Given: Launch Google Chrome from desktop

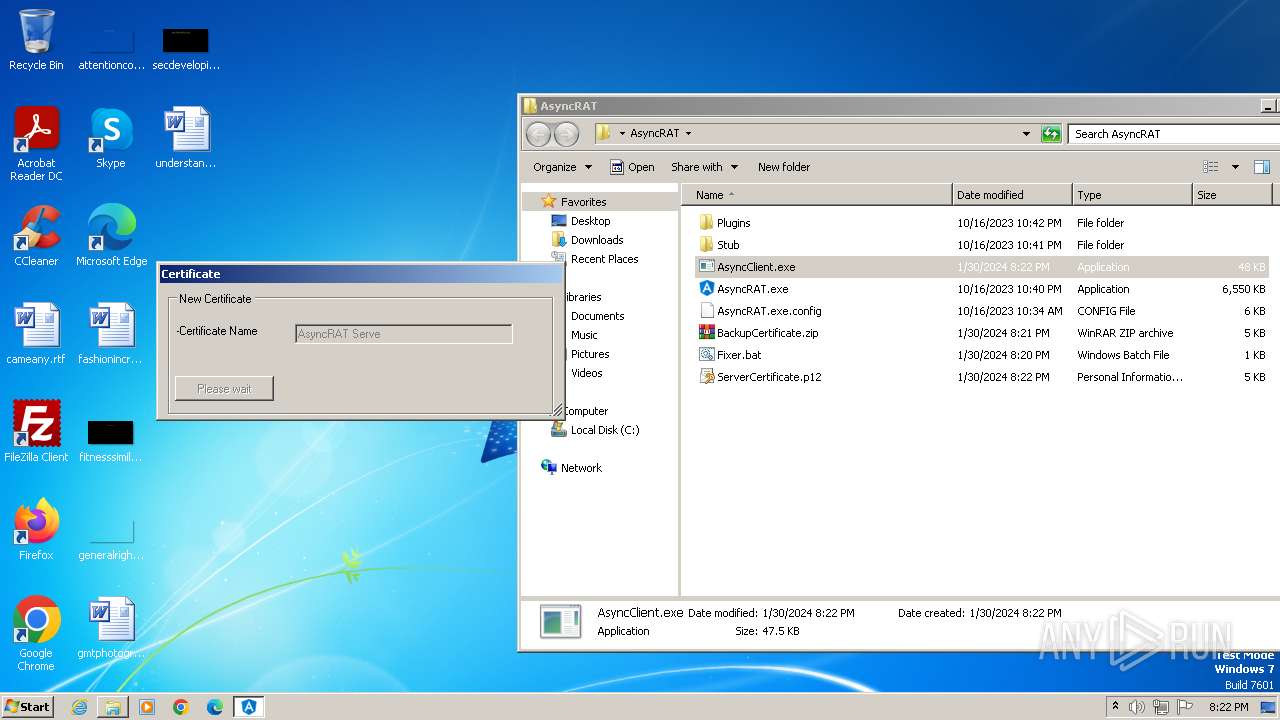Looking at the screenshot, I should [36, 633].
